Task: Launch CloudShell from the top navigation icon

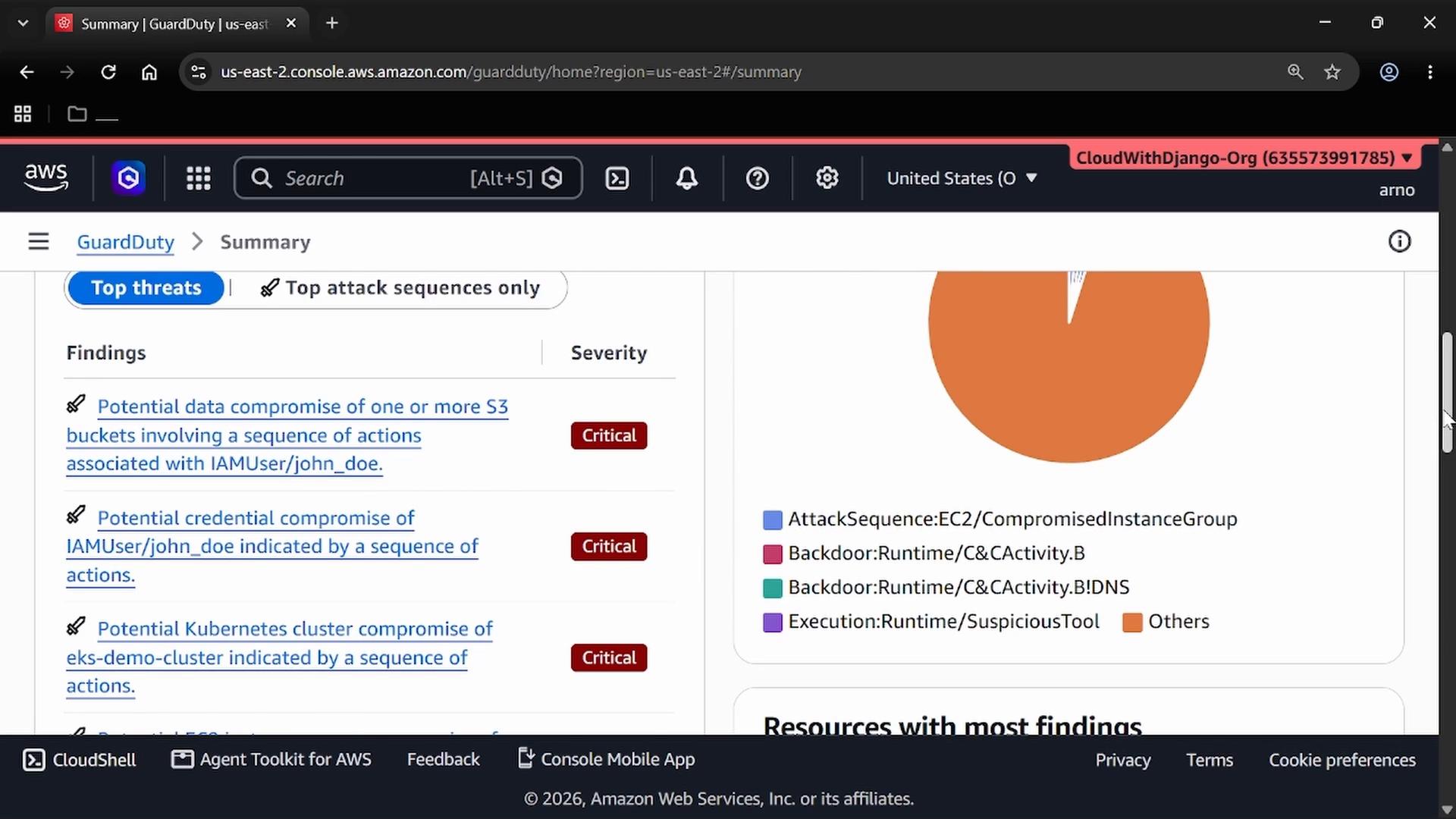Action: point(617,178)
